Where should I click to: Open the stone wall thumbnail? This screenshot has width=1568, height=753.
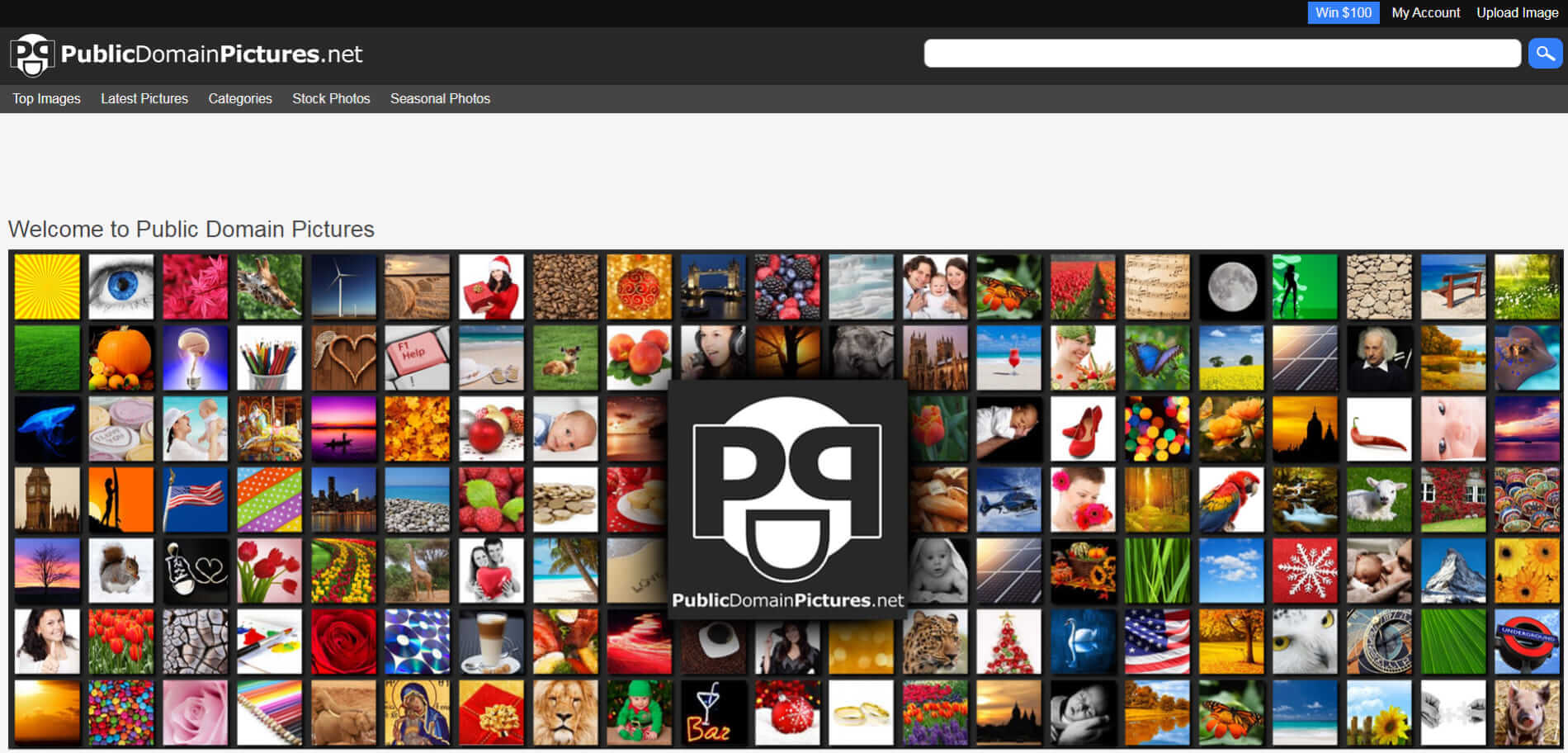tap(1379, 287)
